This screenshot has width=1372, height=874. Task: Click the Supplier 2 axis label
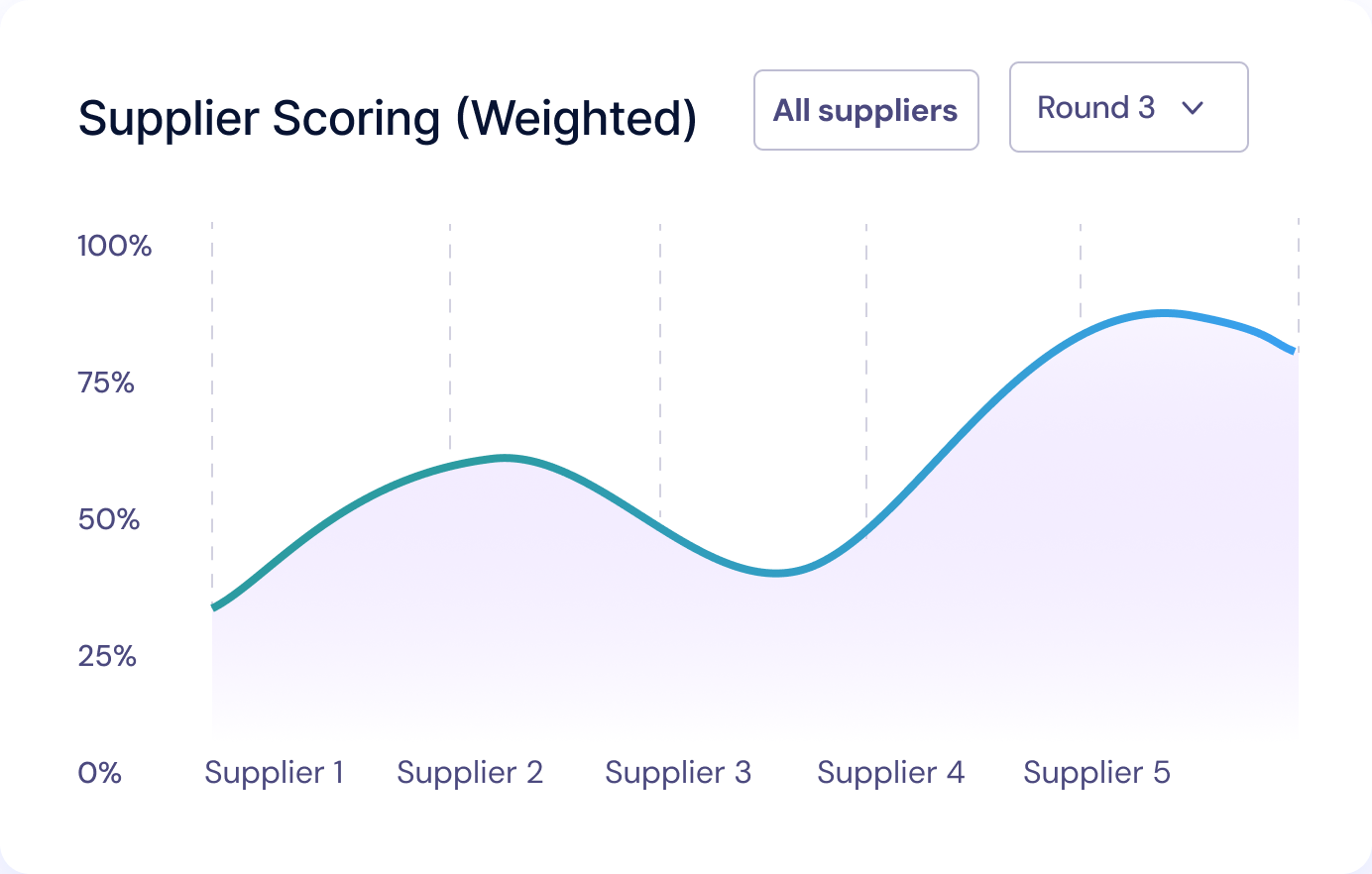click(x=470, y=772)
